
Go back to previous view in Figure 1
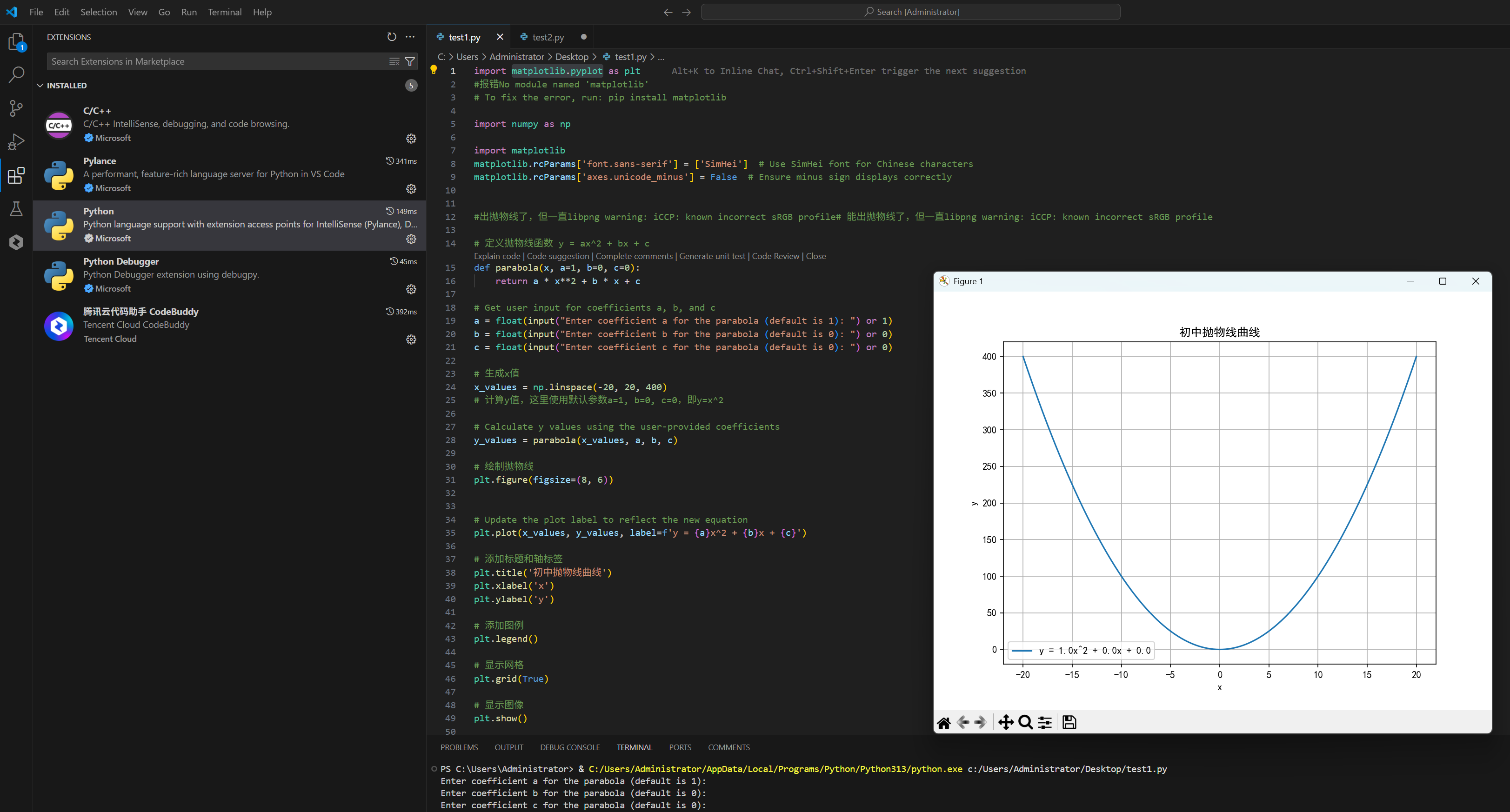pos(962,722)
